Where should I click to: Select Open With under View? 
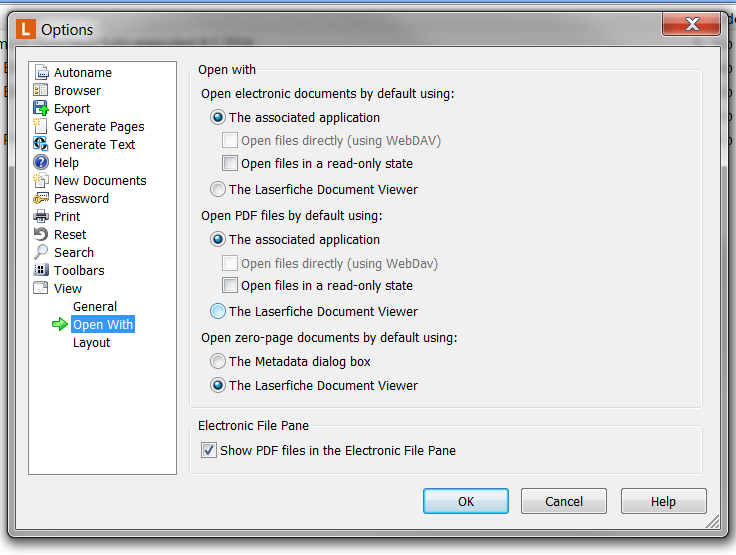coord(103,324)
